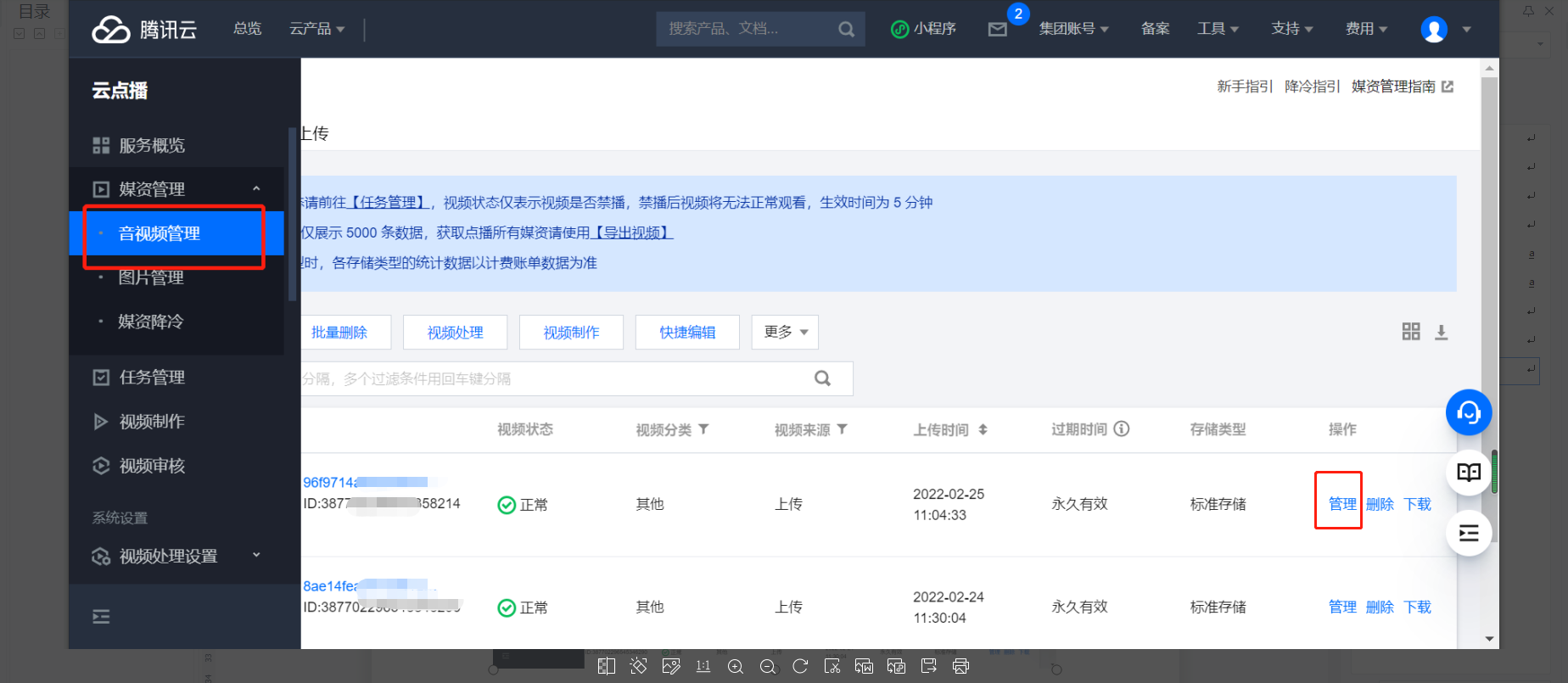Click the export download icon above table

click(x=1441, y=332)
